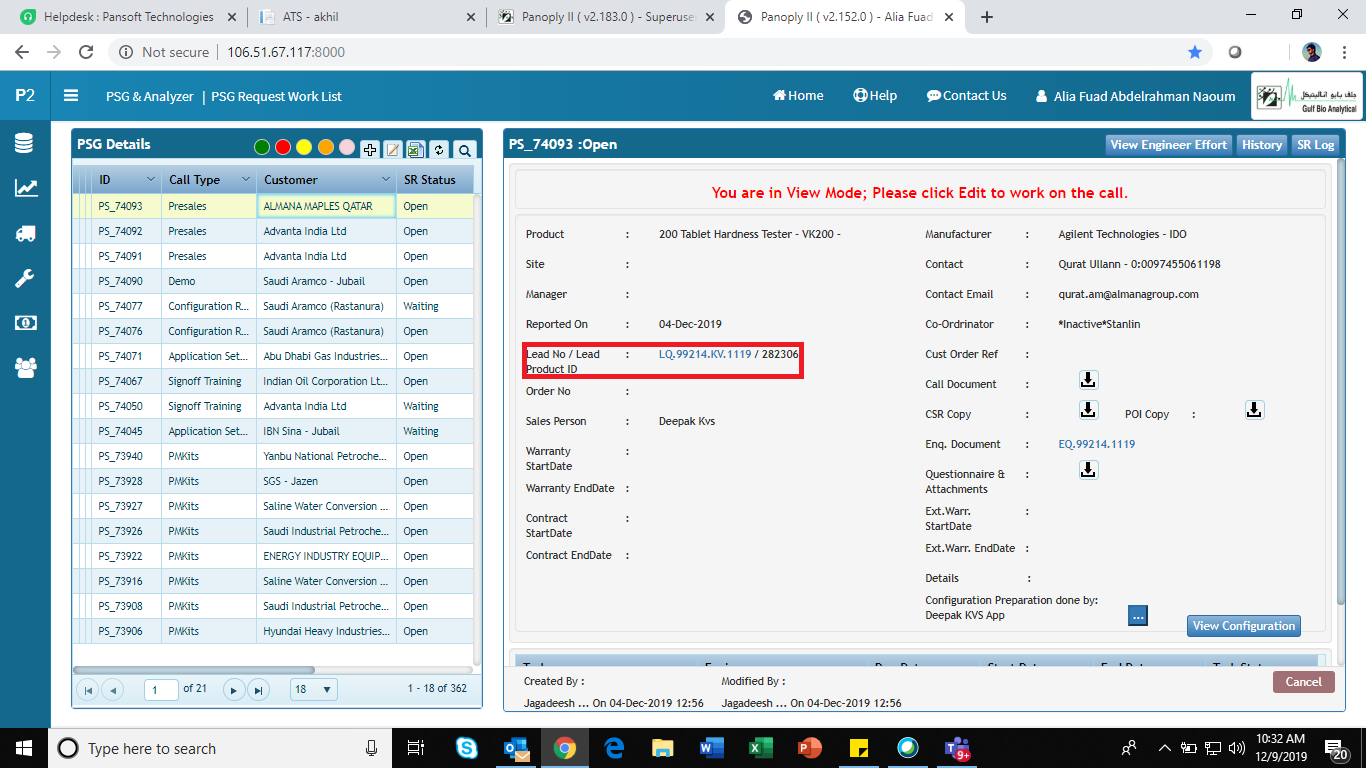This screenshot has width=1366, height=768.
Task: Click the hamburger menu icon
Action: (71, 96)
